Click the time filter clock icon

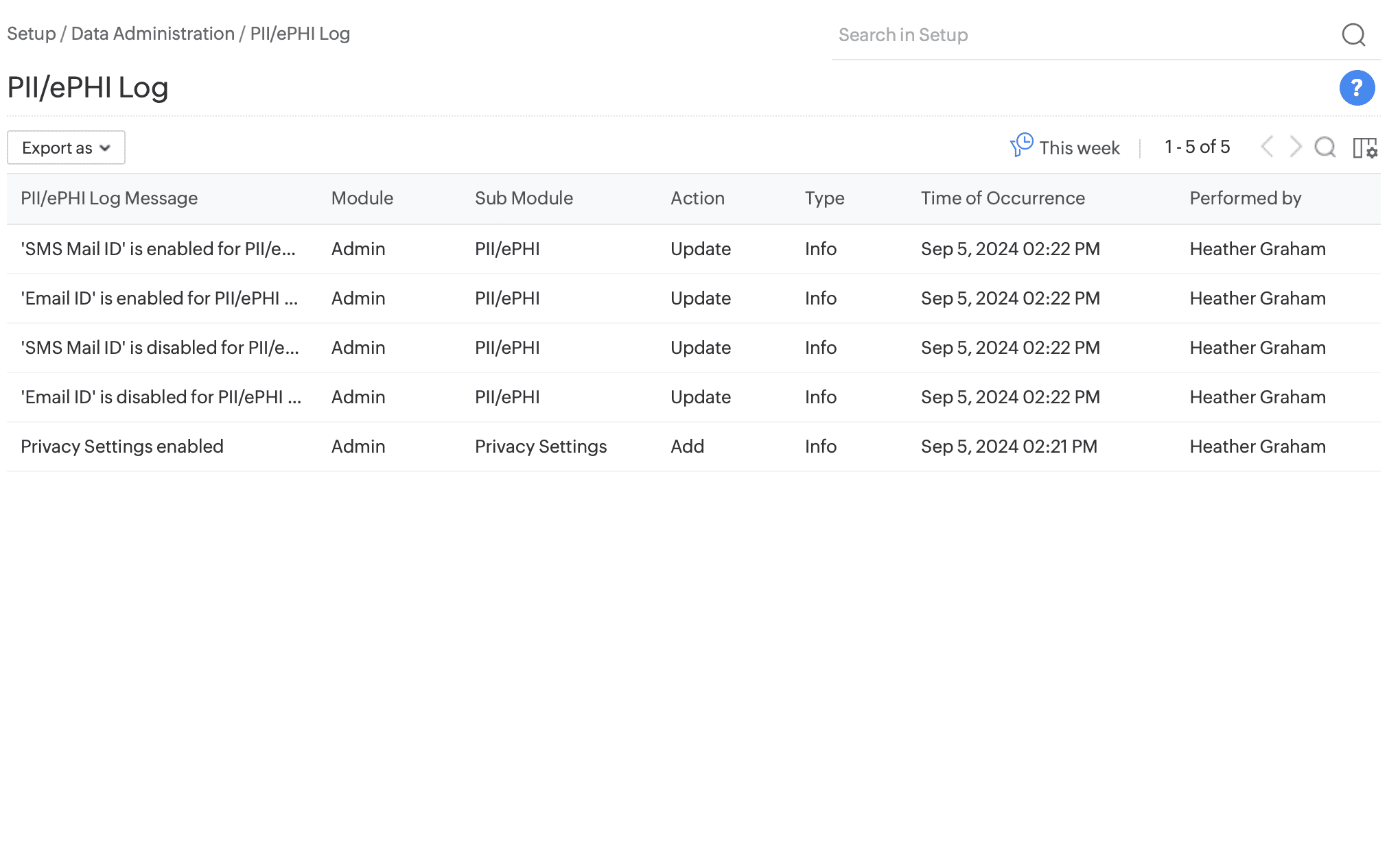click(1021, 145)
